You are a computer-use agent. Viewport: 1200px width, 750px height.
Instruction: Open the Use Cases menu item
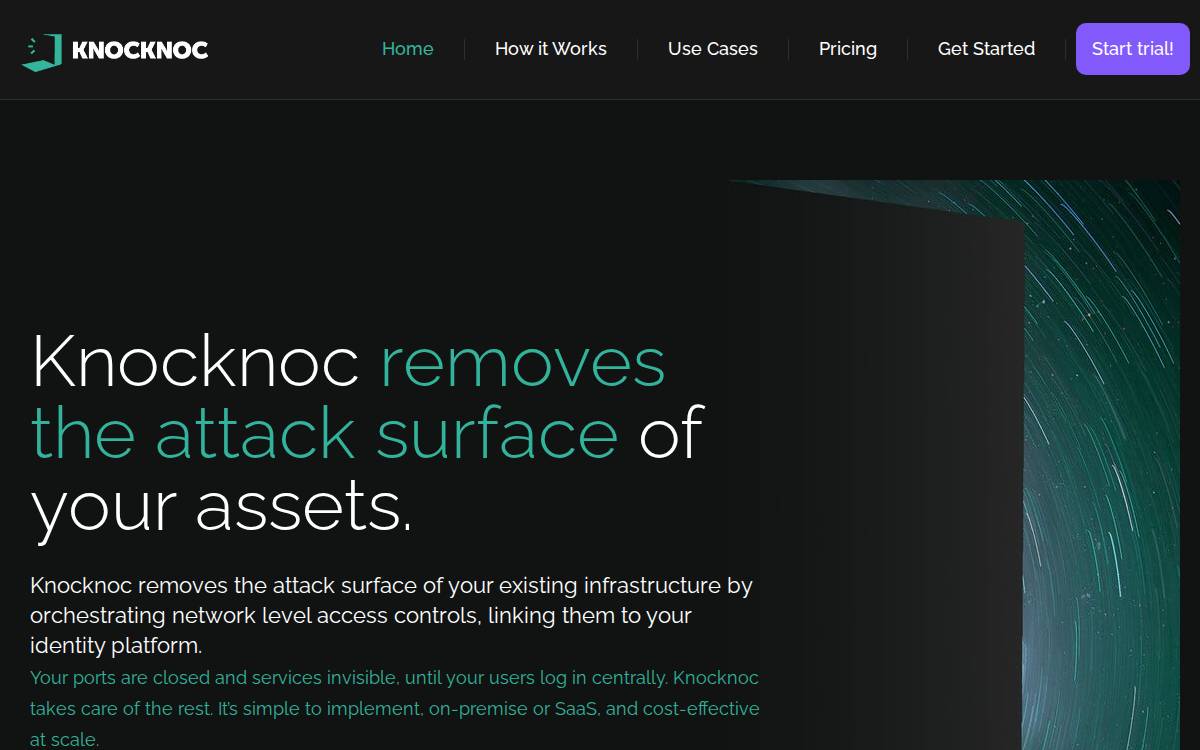click(x=713, y=49)
